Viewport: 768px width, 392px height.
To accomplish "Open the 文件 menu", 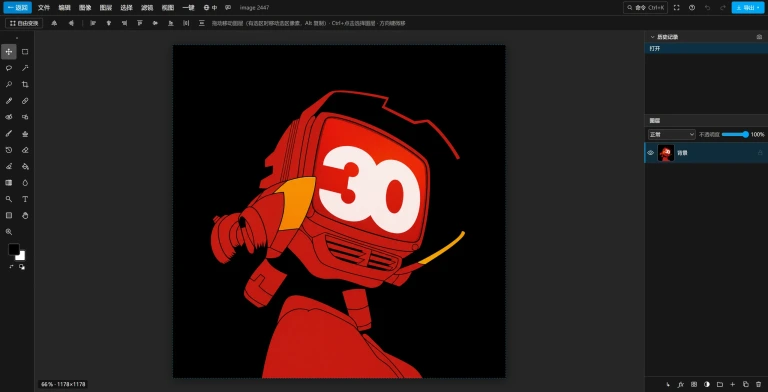I will (x=44, y=7).
